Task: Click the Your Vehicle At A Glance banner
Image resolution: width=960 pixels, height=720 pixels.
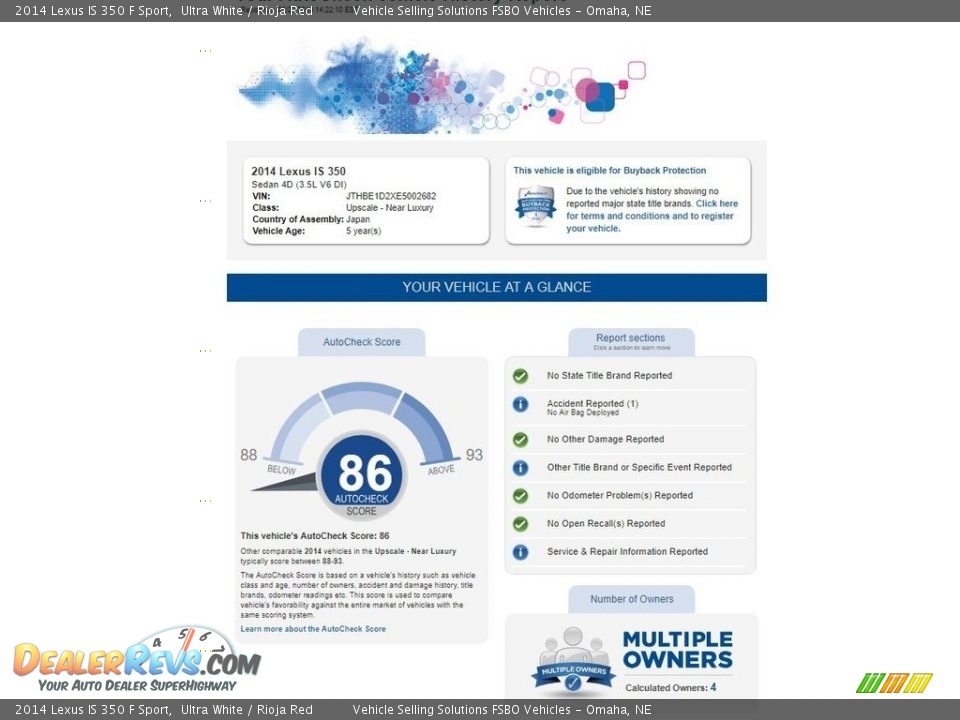Action: [x=497, y=287]
